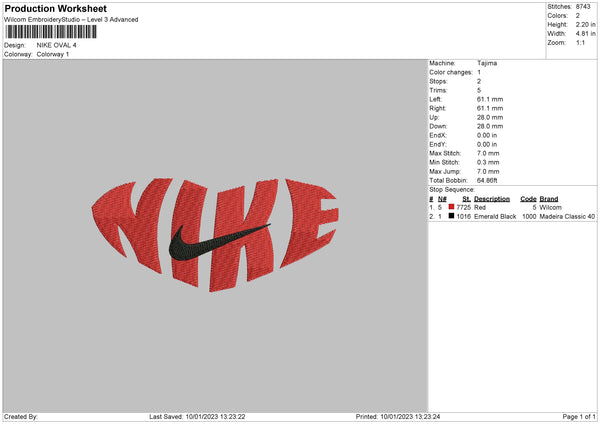600x424 pixels.
Task: Click 'Page 1 of 1' in the footer
Action: pos(579,417)
